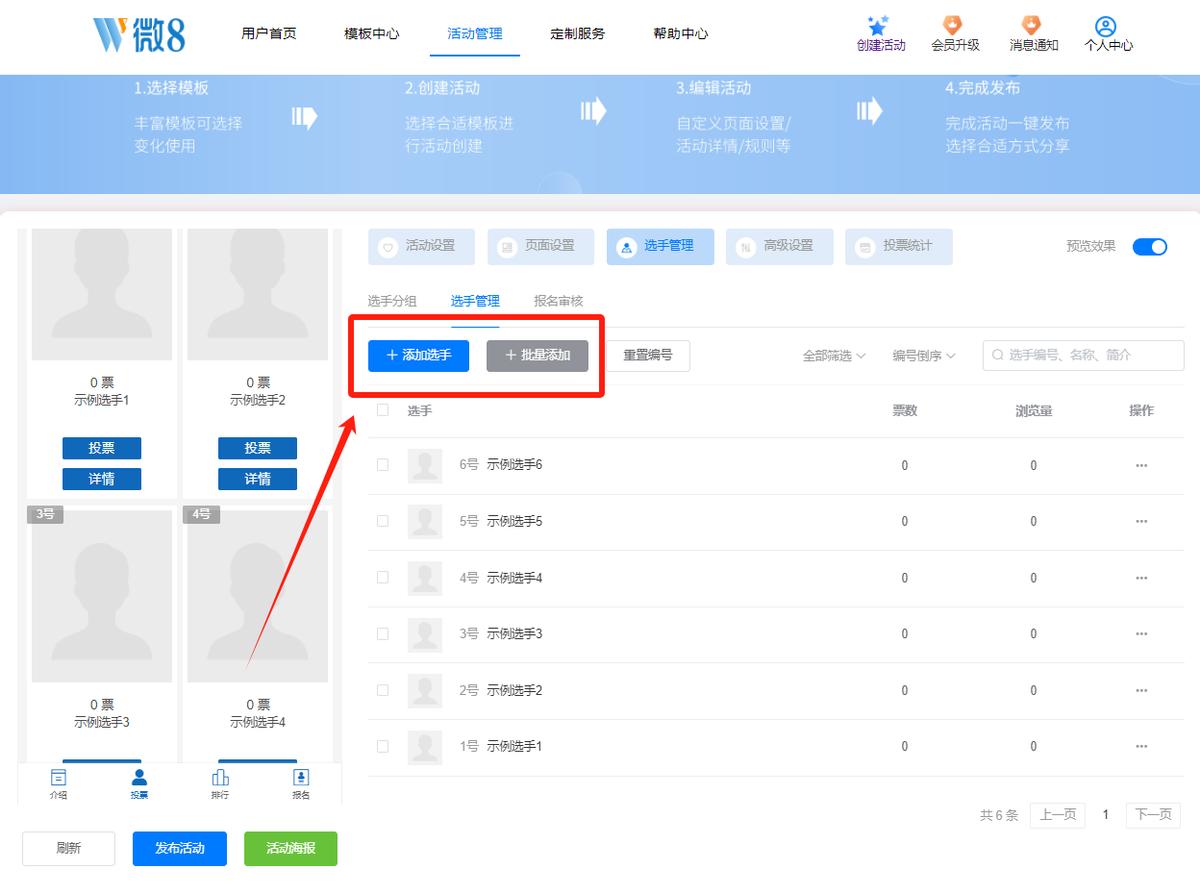Open more actions for 示例选手5
1200x888 pixels.
1141,521
